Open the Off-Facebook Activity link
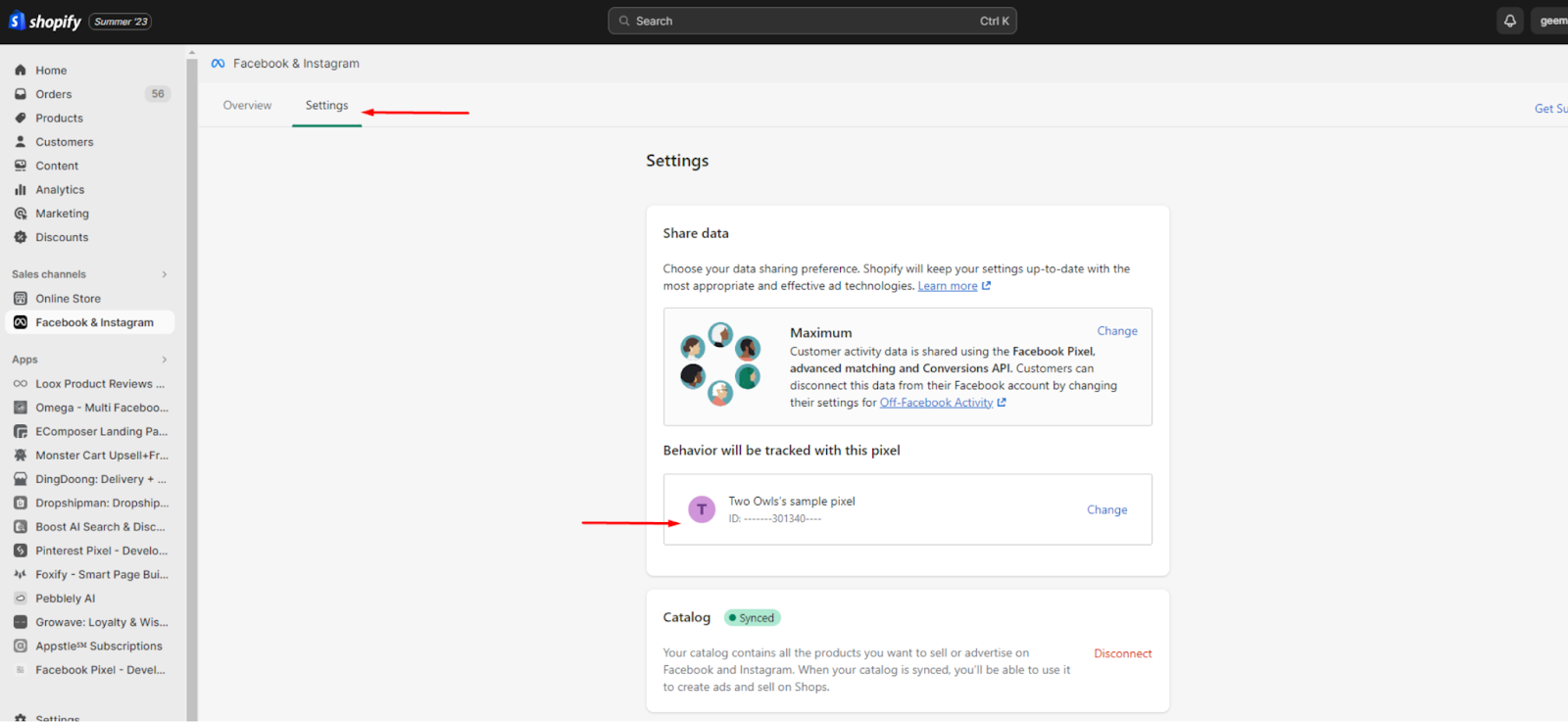1568x722 pixels. [x=943, y=403]
